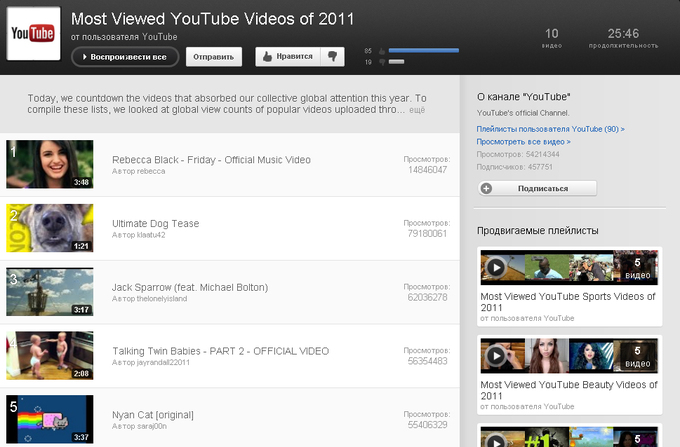Open Jack Sparrow video thumbnail
680x447 pixels.
click(49, 291)
